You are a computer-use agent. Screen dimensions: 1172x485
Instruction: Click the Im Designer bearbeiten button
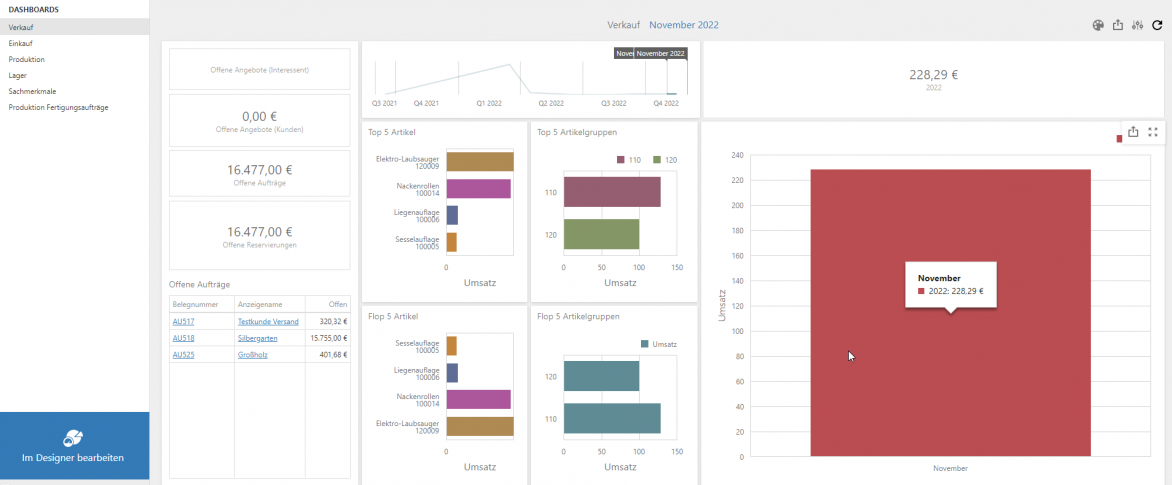tap(75, 445)
